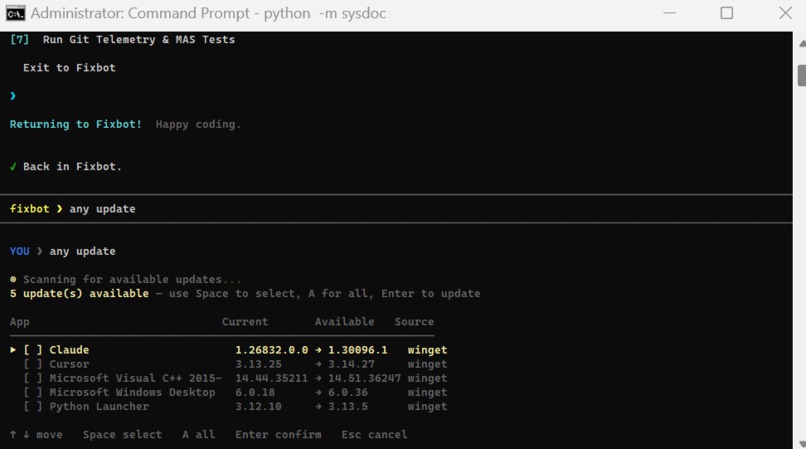Check the Microsoft Visual C++ 2015- box
Screen dimensions: 806x449
(33, 378)
